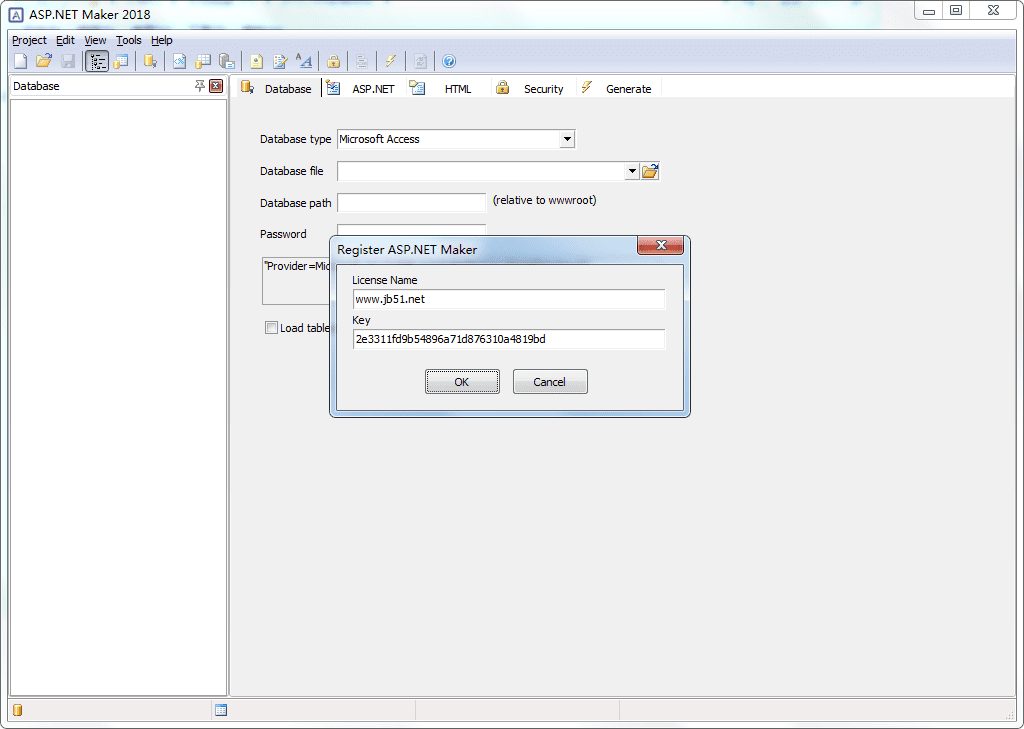Click the grayed-out document refresh toolbar icon
This screenshot has width=1024, height=729.
click(420, 61)
